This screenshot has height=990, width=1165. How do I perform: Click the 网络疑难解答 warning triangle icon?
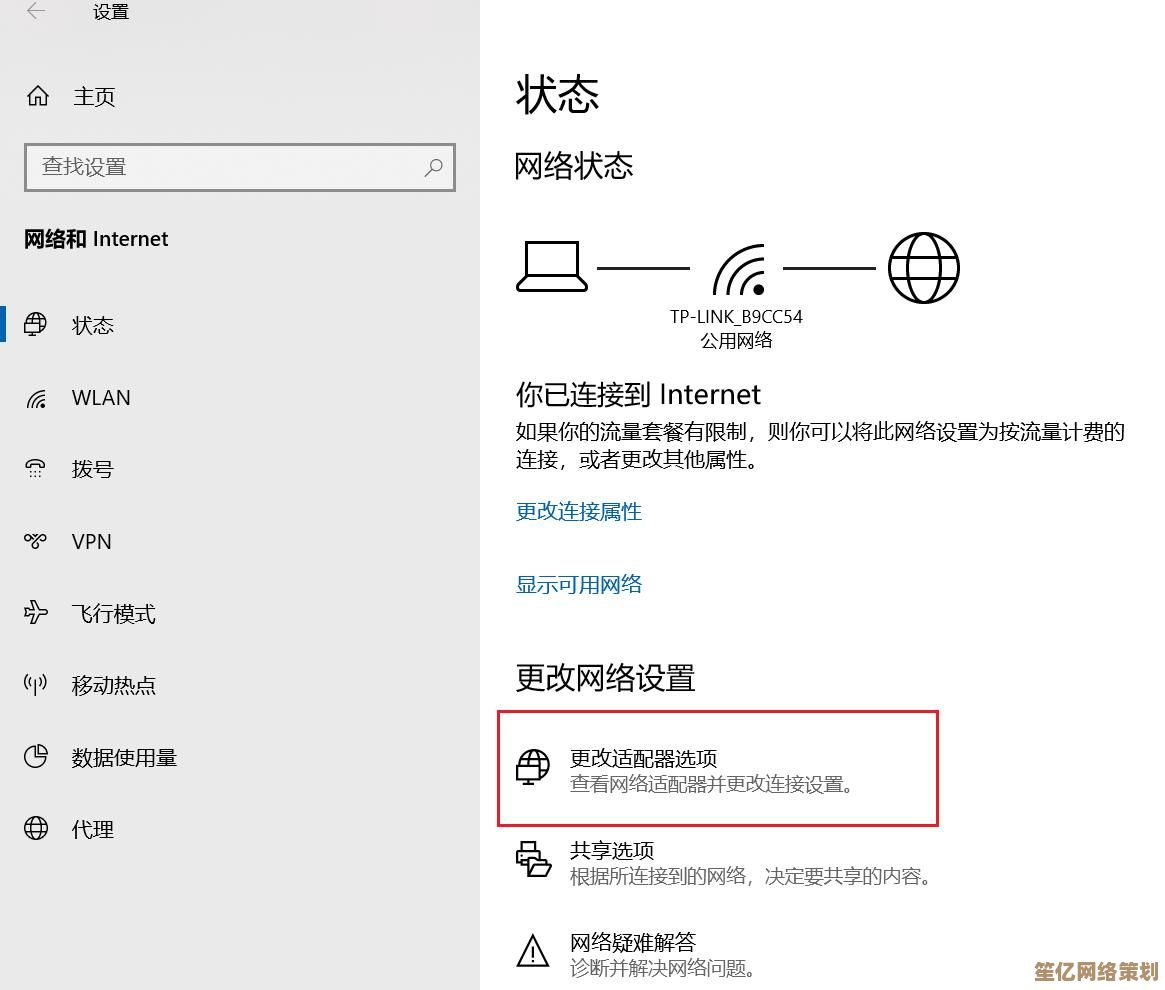pos(533,951)
